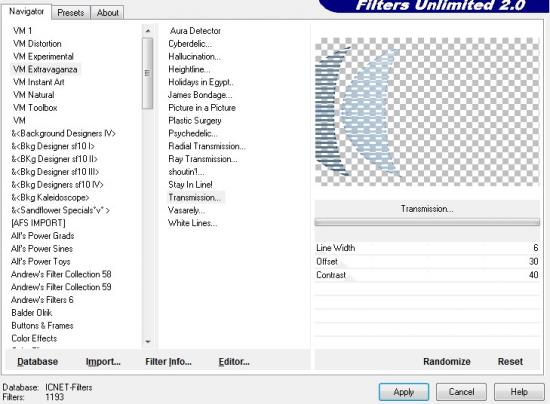Click Randomize to shuffle settings
The height and width of the screenshot is (404, 550).
[447, 362]
